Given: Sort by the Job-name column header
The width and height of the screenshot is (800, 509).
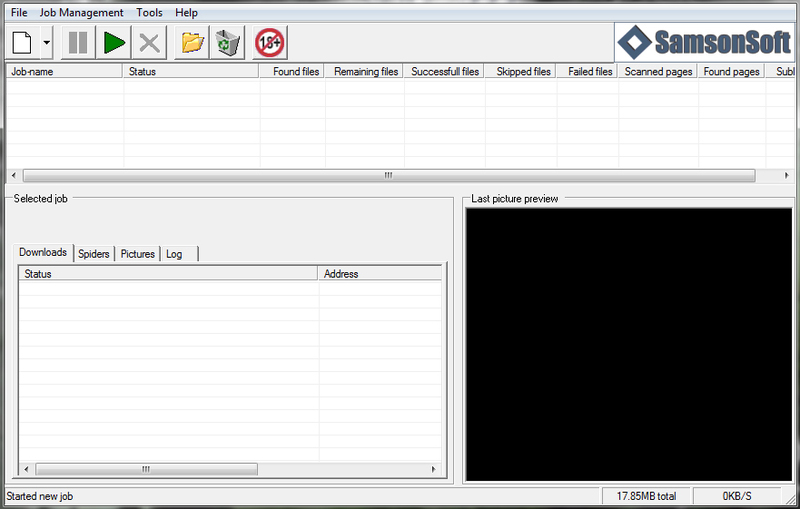Looking at the screenshot, I should tap(64, 71).
